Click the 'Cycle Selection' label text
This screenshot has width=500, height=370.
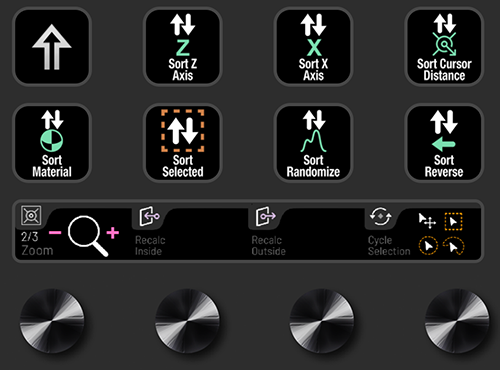(x=389, y=245)
